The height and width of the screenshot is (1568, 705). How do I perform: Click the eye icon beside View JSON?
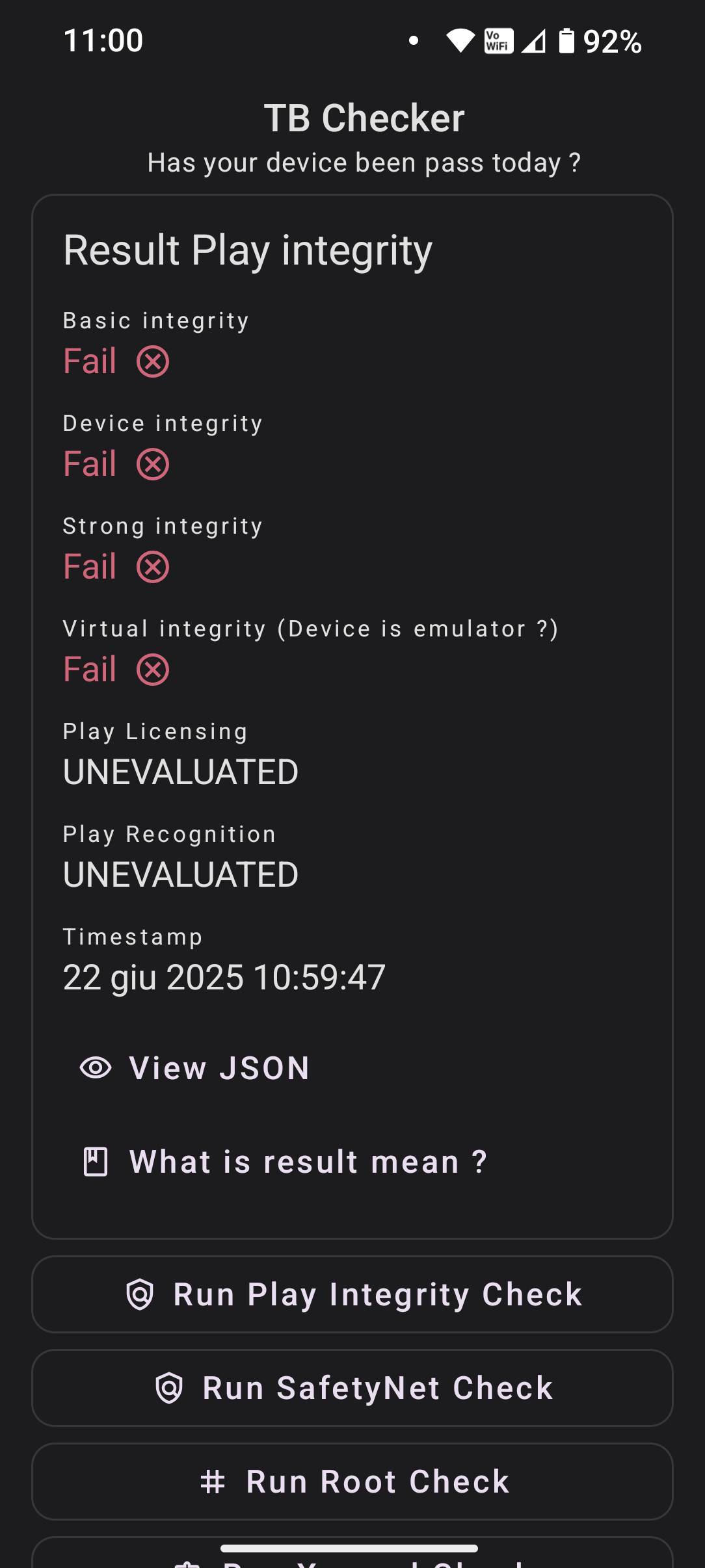coord(96,1067)
